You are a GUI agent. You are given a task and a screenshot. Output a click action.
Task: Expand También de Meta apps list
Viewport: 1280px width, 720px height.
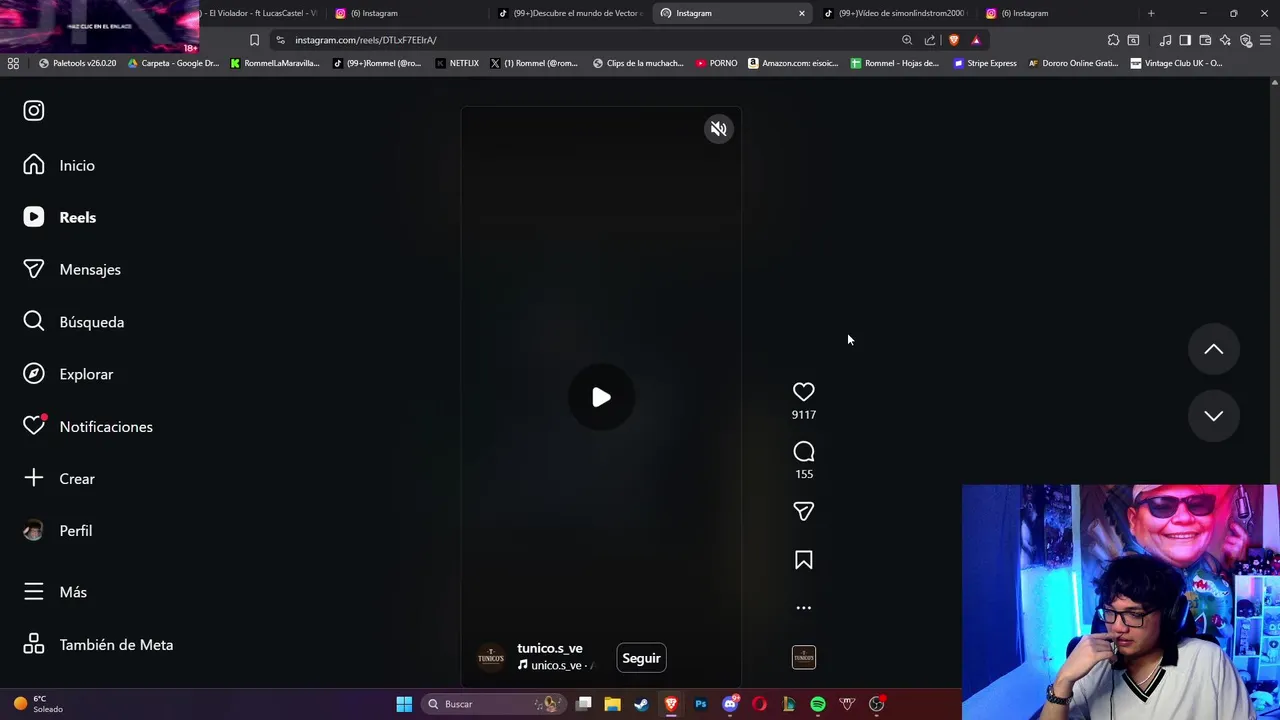[x=98, y=645]
